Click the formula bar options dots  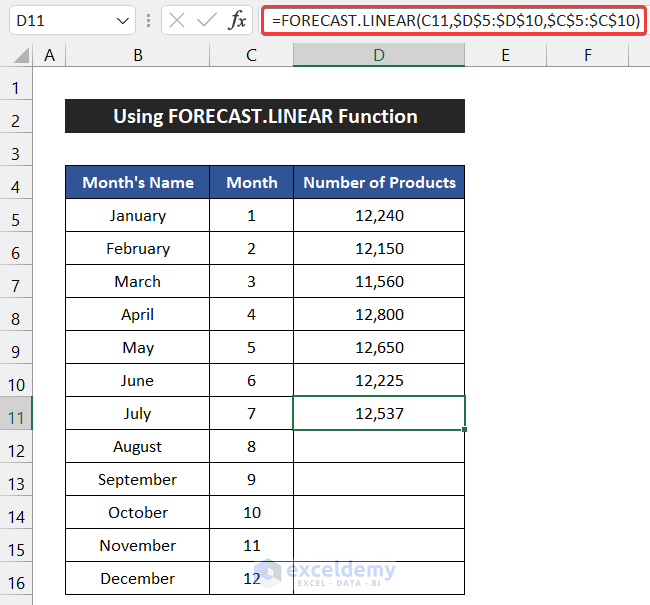click(x=148, y=20)
